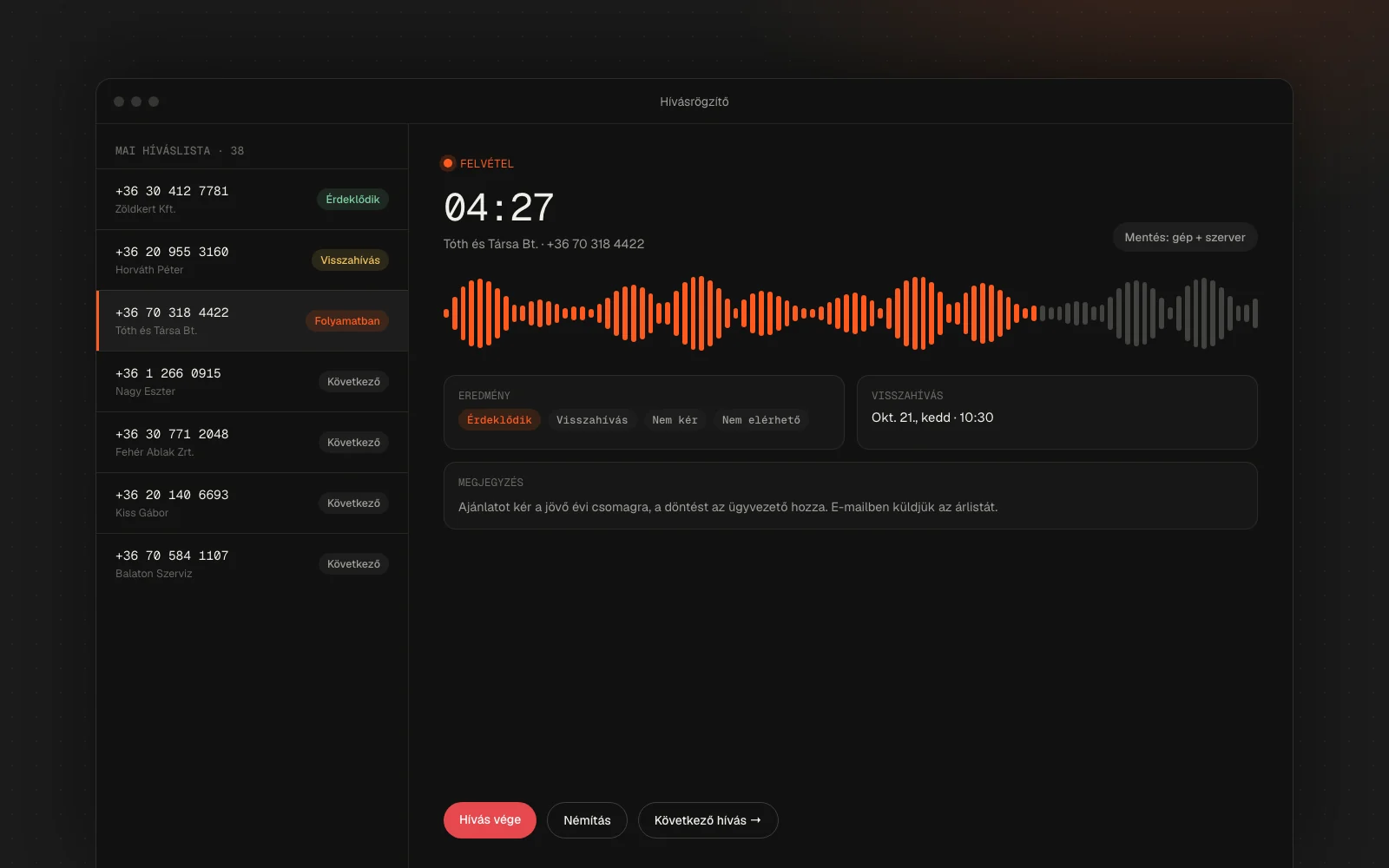The height and width of the screenshot is (868, 1389).
Task: Click the Következő badge for Balaton Szerviz
Action: point(353,564)
